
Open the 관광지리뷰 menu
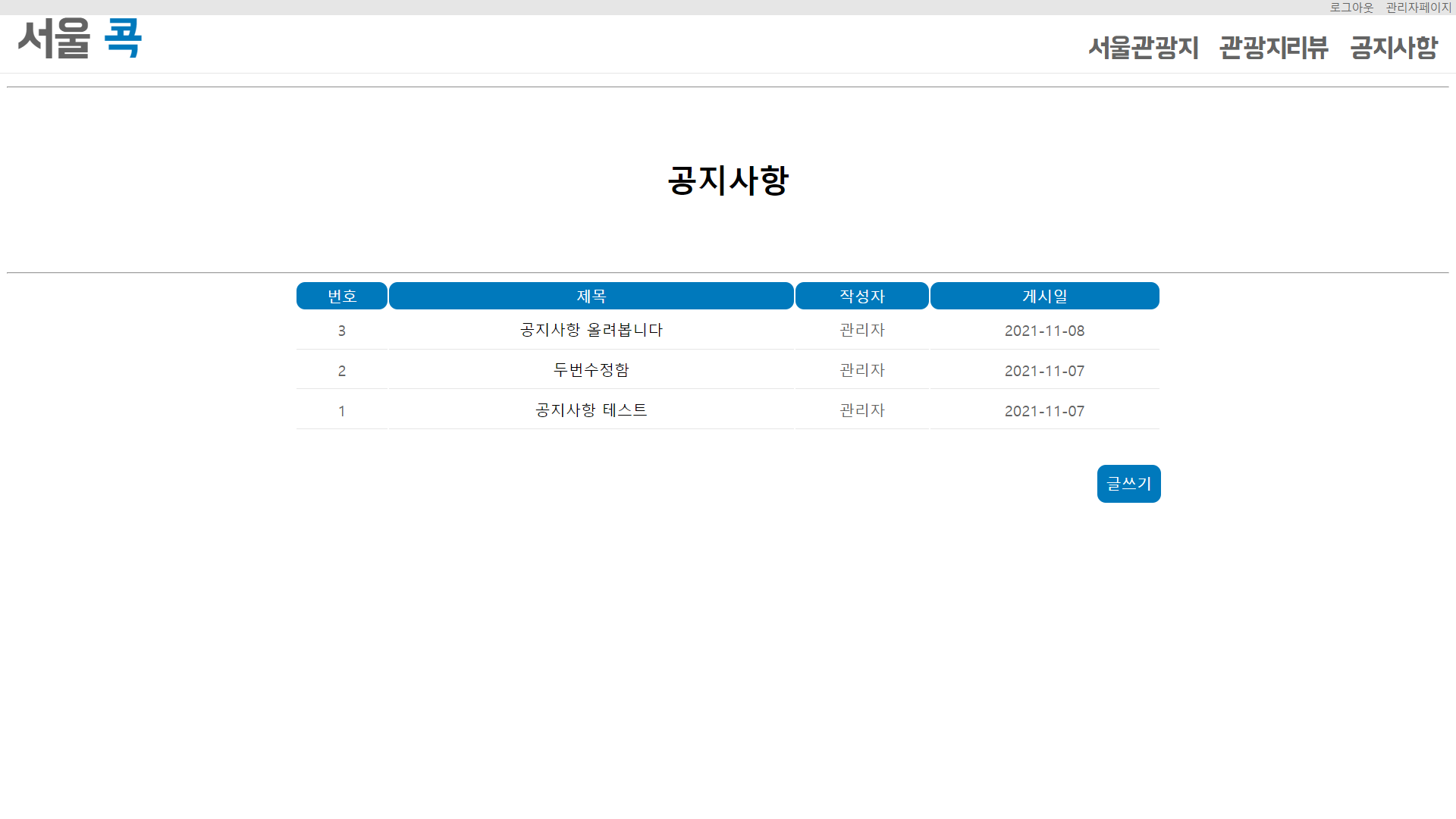pos(1273,48)
